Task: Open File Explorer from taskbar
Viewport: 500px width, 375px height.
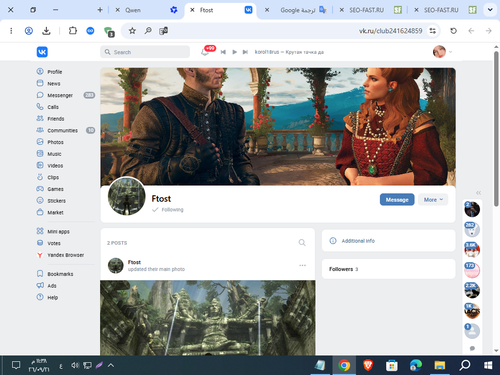Action: 440,365
